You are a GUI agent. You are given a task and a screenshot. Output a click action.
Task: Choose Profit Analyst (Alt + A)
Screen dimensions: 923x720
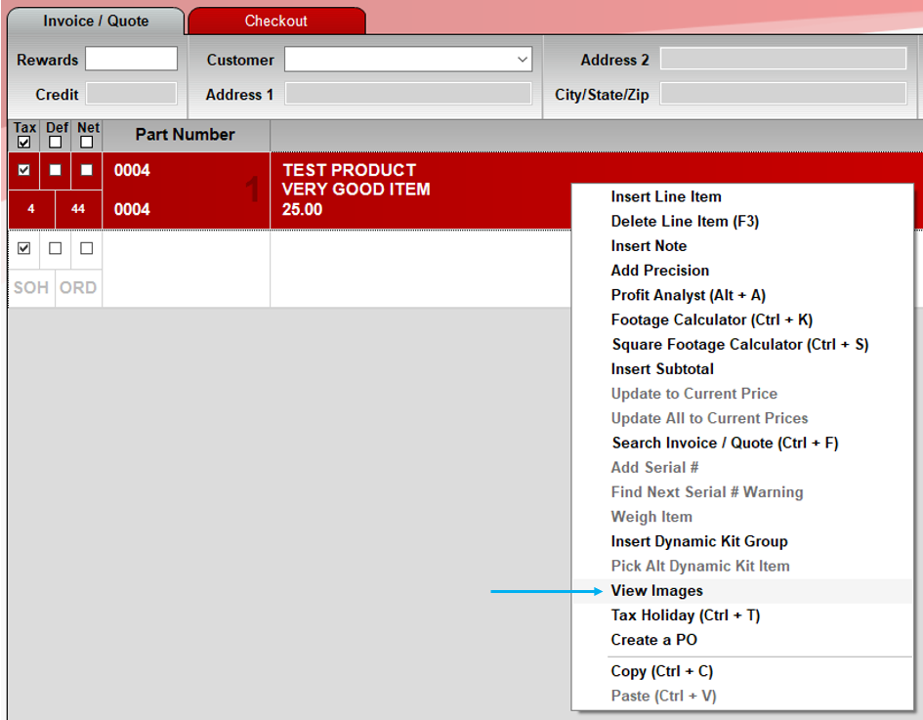coord(688,295)
